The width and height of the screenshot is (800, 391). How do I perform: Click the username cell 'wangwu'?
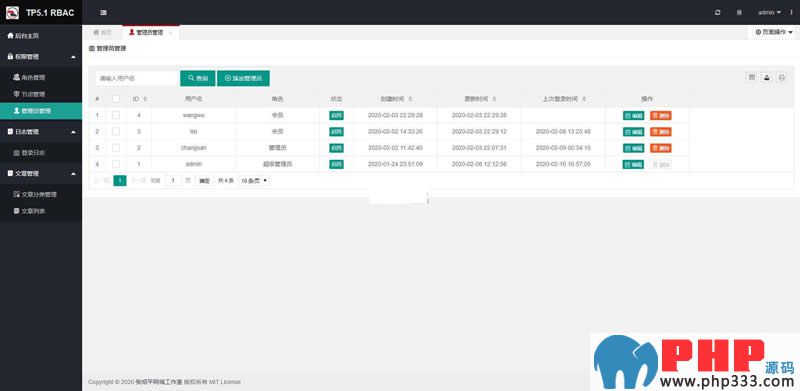coord(193,115)
